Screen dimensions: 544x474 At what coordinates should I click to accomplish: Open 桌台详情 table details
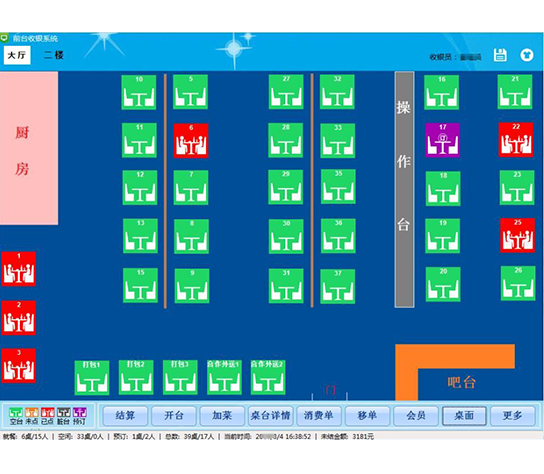(270, 415)
